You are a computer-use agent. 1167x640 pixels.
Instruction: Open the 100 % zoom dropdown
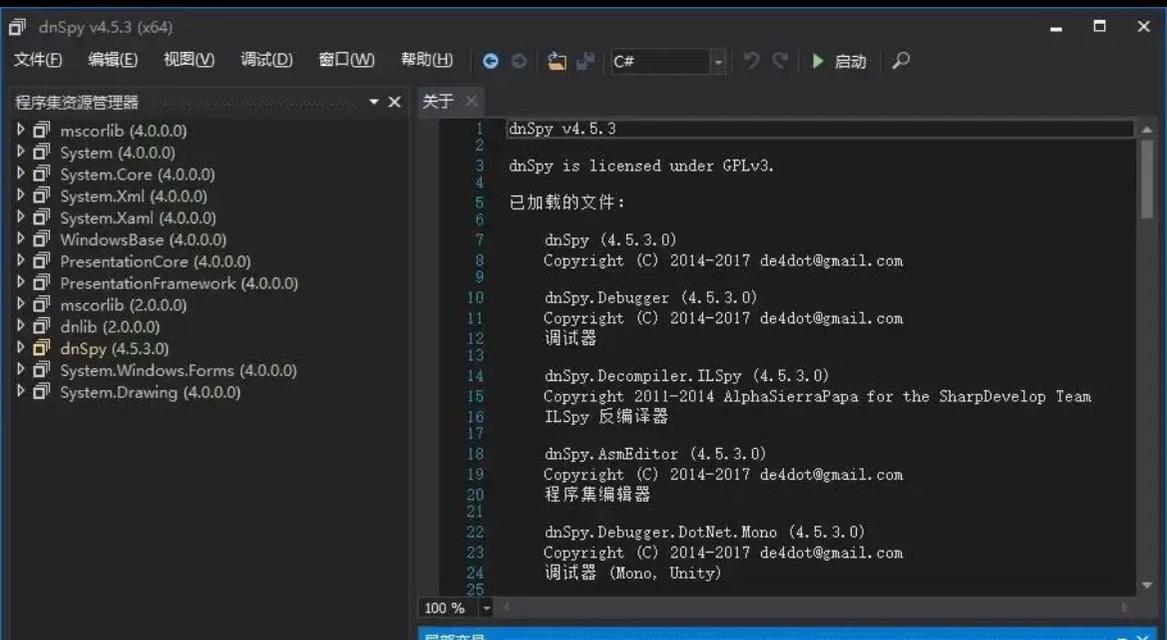486,608
